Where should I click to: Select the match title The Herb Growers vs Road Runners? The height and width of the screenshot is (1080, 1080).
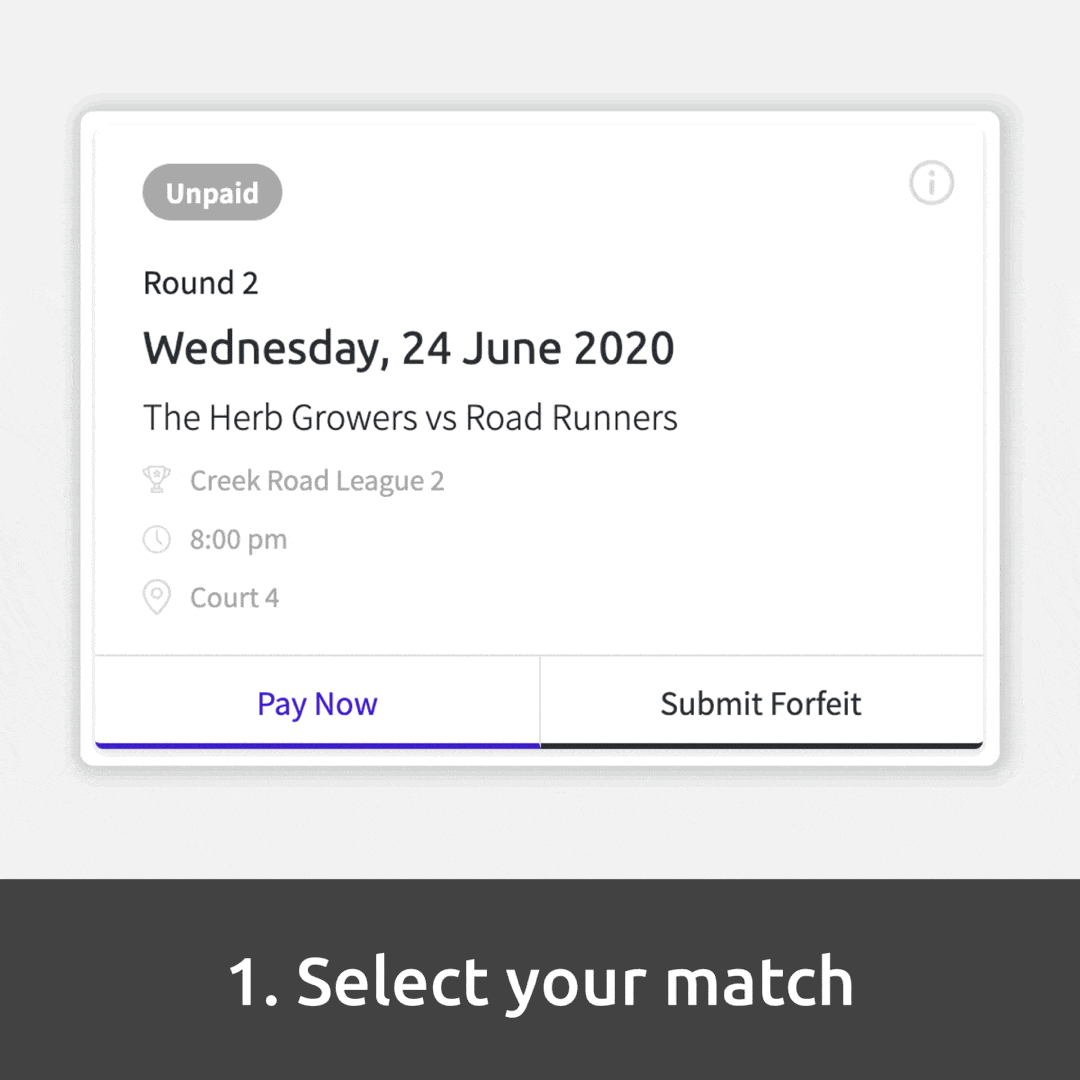[x=410, y=417]
